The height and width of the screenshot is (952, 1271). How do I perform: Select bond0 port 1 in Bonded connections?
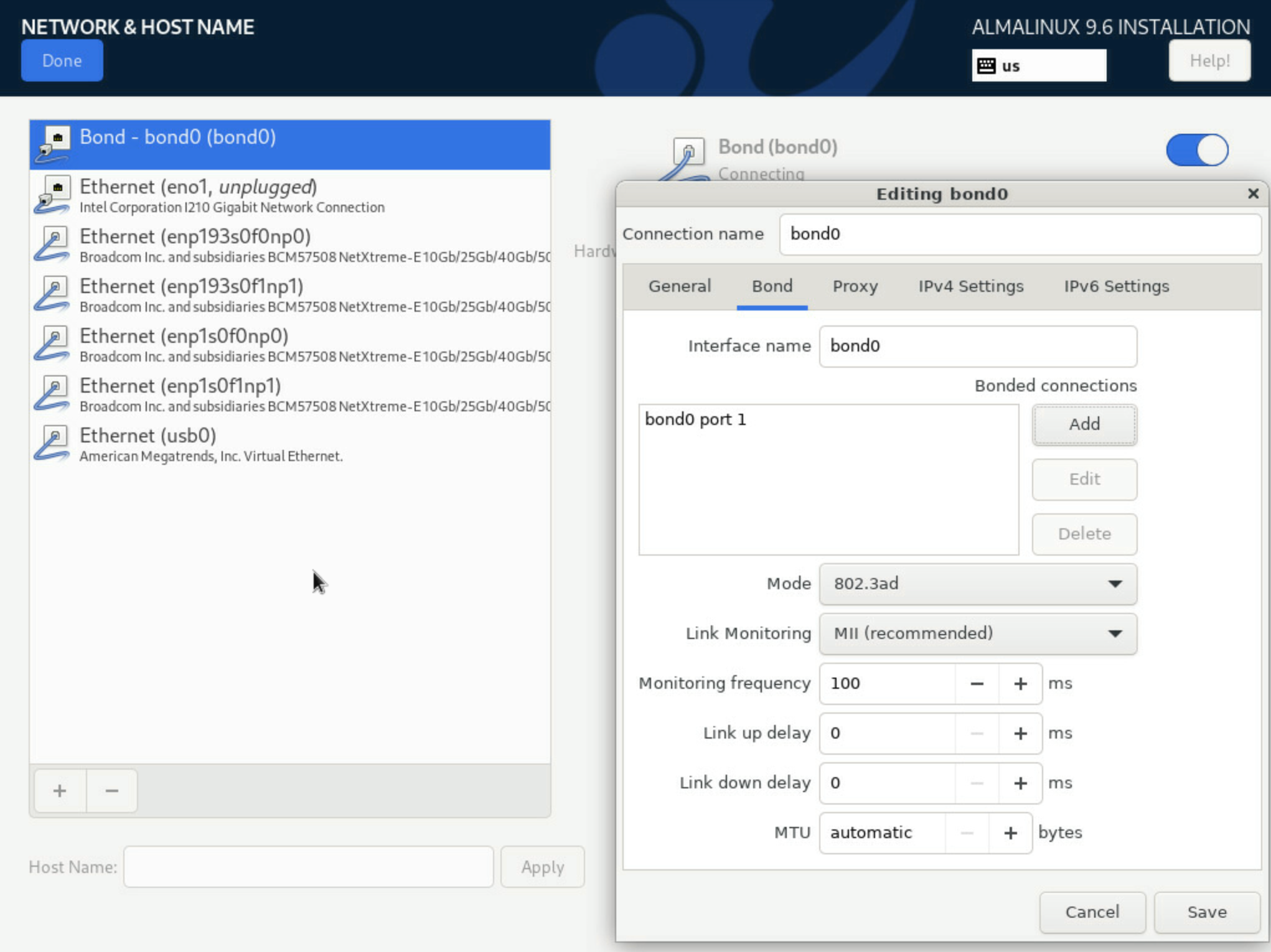point(828,419)
